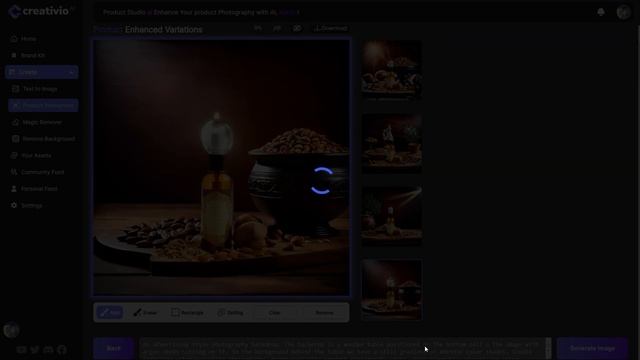Click the Settings gear icon

point(14,205)
